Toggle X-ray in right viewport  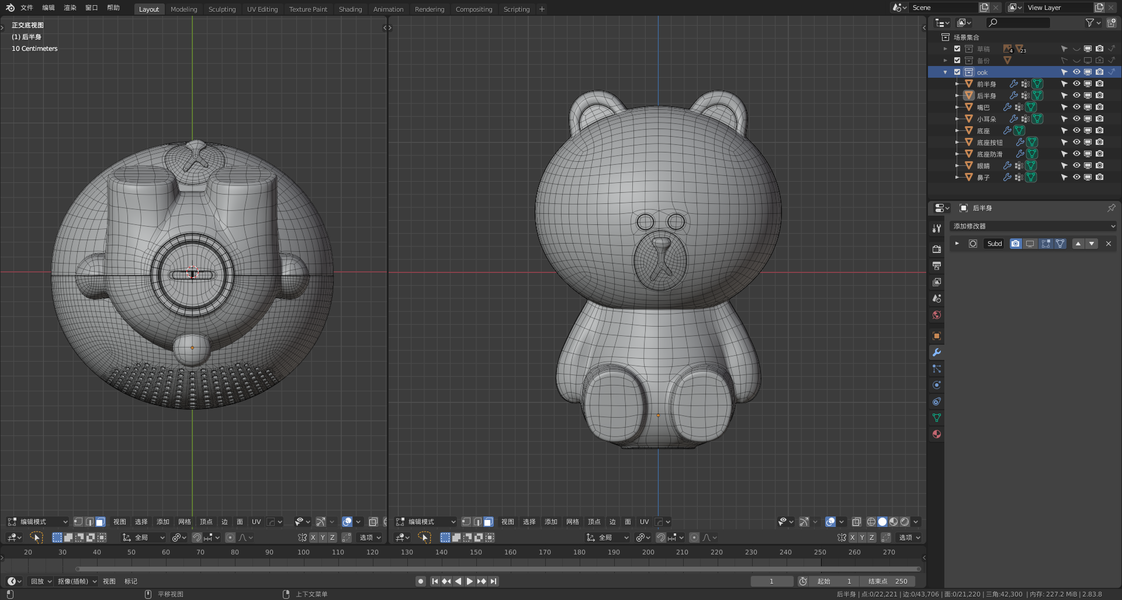856,522
